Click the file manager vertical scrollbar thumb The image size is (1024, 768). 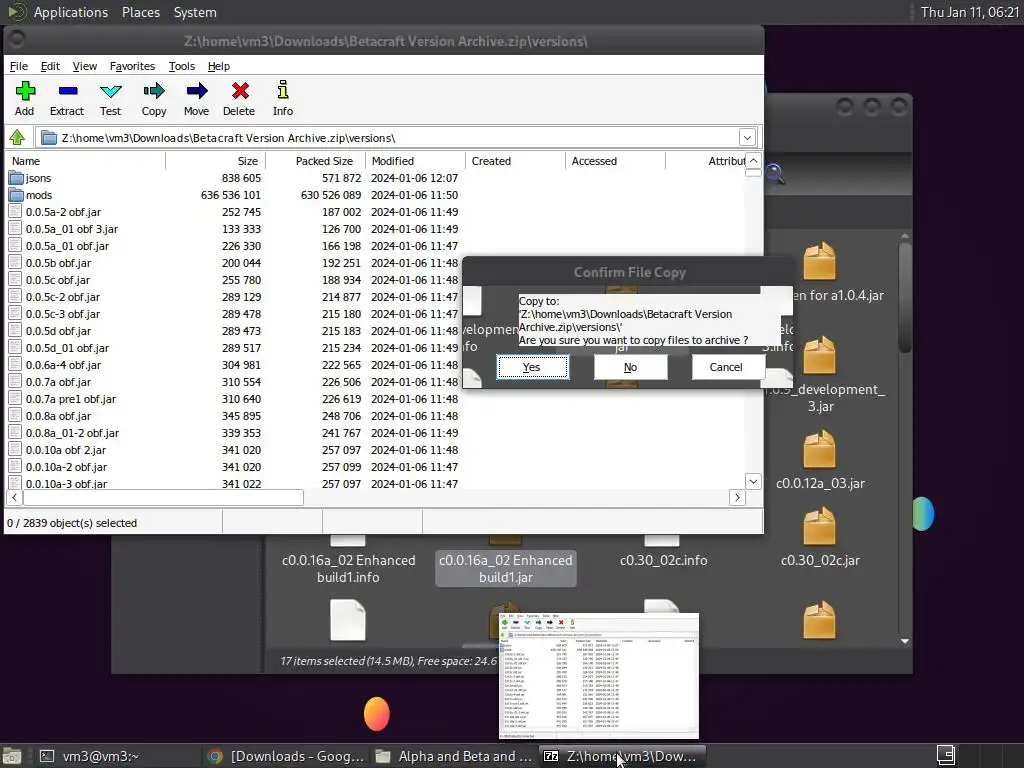tap(904, 297)
